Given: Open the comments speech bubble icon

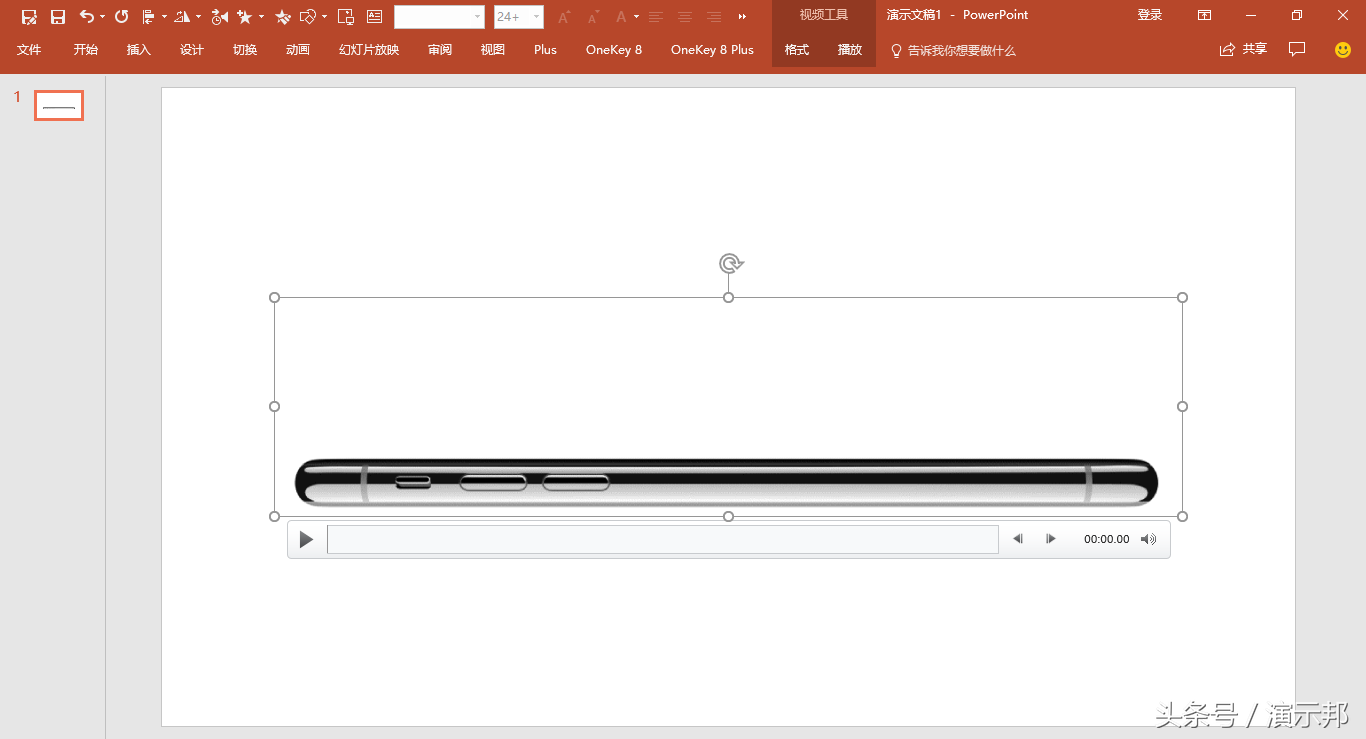Looking at the screenshot, I should pyautogui.click(x=1297, y=49).
